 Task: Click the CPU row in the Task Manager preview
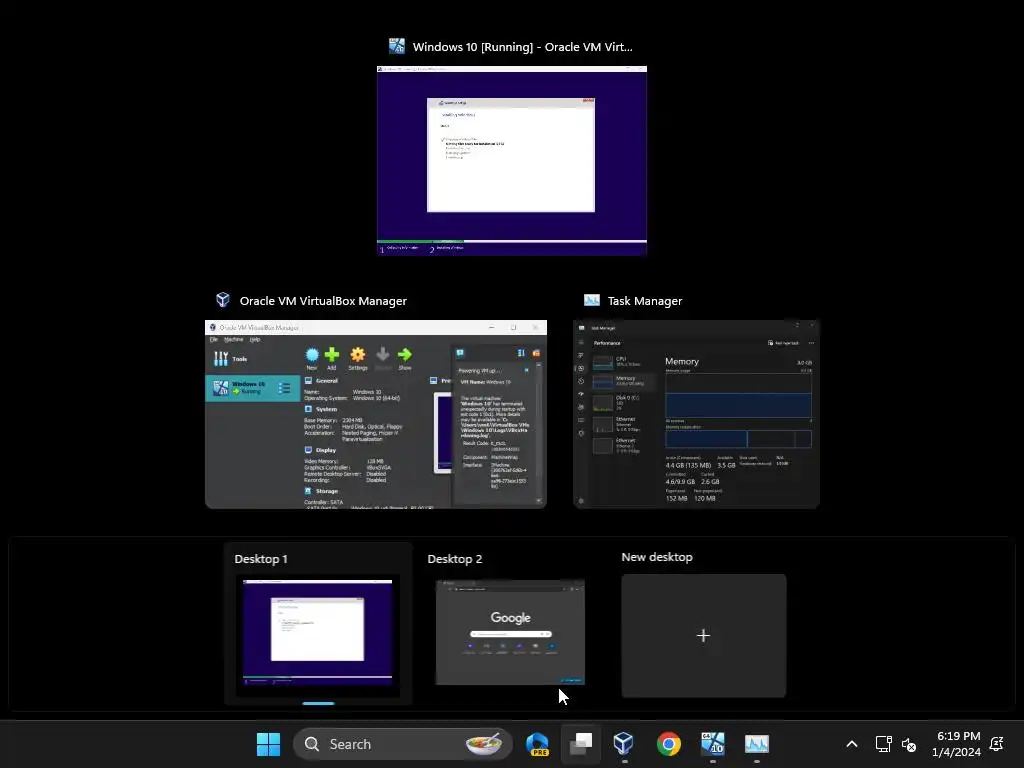click(623, 361)
